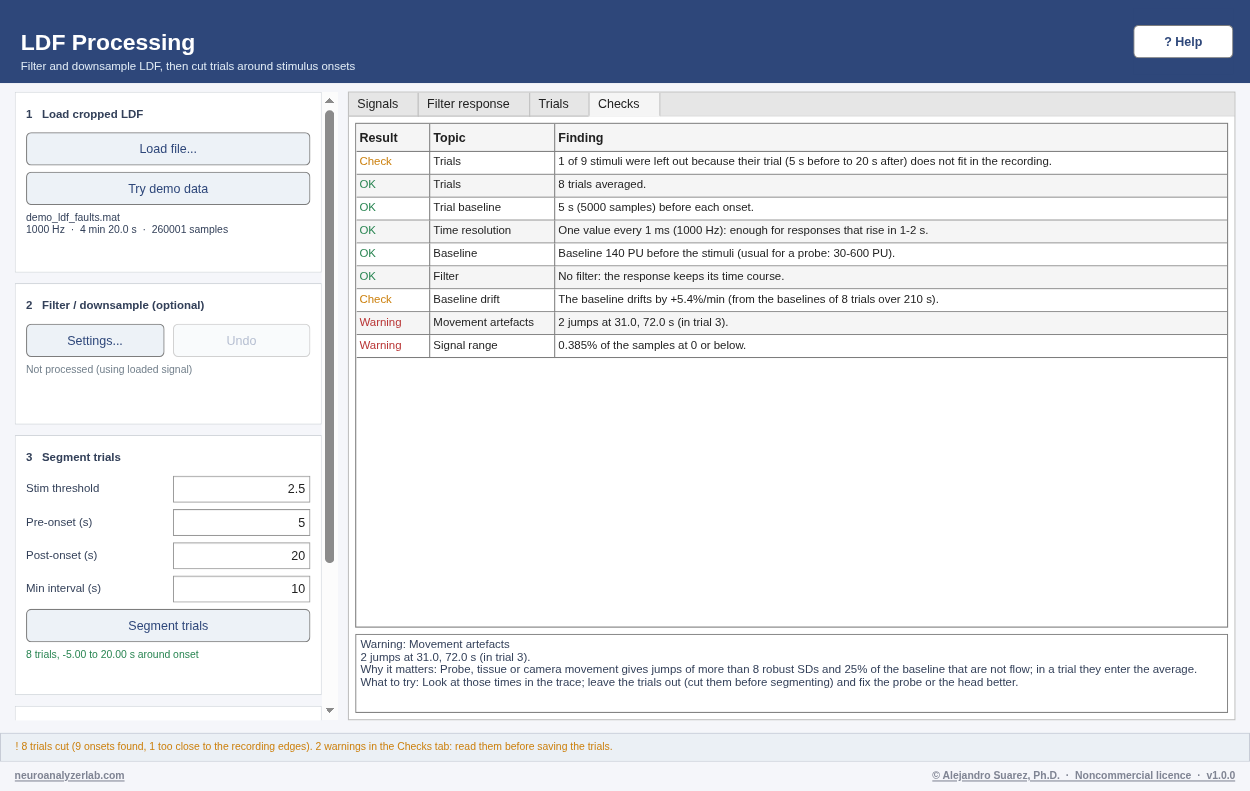The height and width of the screenshot is (791, 1250).
Task: Click the Finding column header
Action: [891, 138]
